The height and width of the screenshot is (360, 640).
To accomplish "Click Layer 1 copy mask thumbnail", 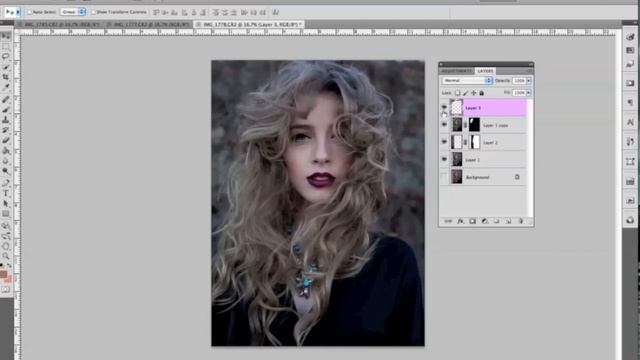I will [474, 125].
